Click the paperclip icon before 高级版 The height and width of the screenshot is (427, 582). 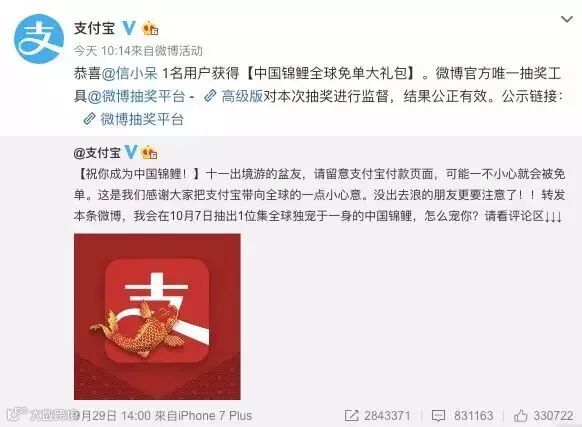pyautogui.click(x=210, y=96)
